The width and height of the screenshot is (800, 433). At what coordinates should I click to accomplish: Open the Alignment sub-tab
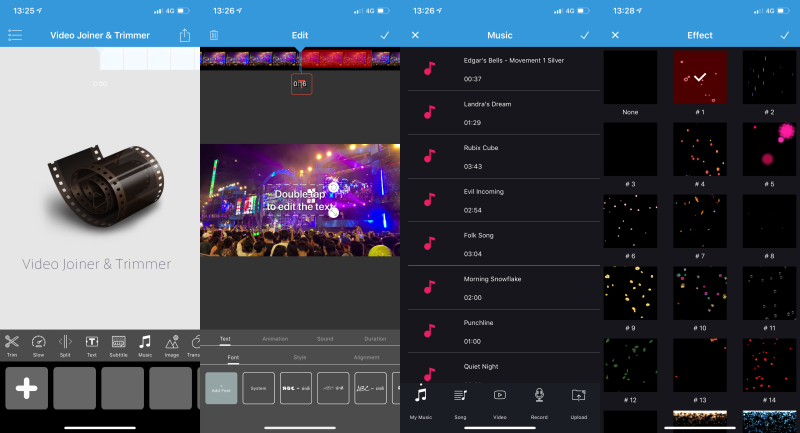coord(366,357)
